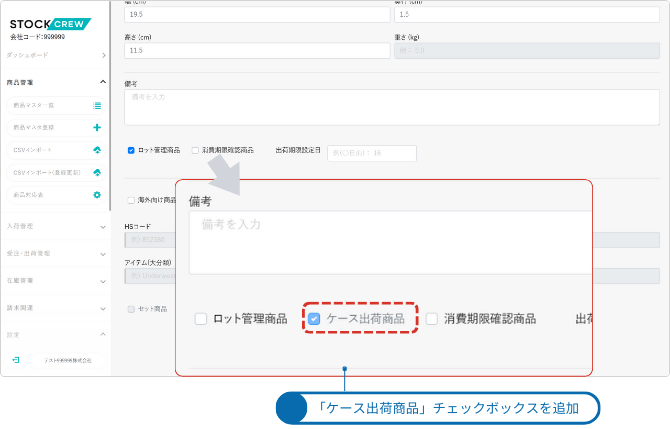Click the sidebar vertical scrollbar
670x429 pixels.
coord(110,106)
